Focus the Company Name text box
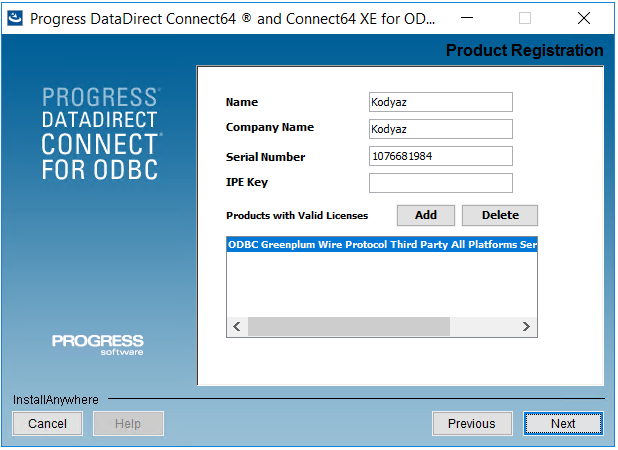618x450 pixels. pos(441,129)
